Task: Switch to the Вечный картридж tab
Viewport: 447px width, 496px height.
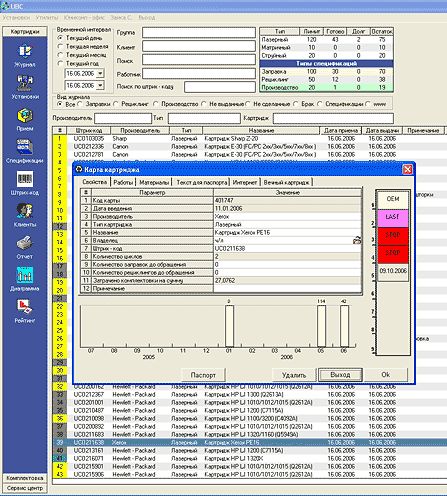Action: click(x=286, y=182)
